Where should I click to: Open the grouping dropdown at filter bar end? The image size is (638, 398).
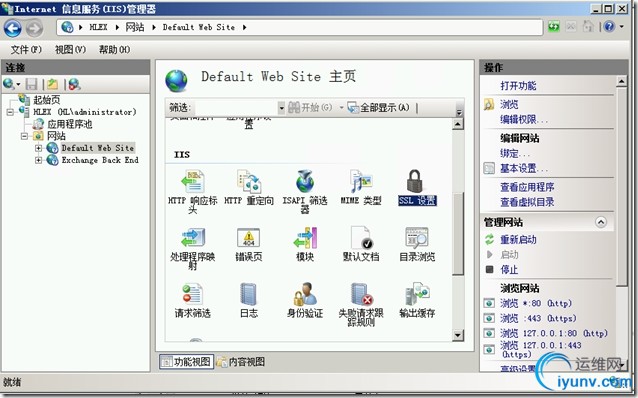[459, 112]
